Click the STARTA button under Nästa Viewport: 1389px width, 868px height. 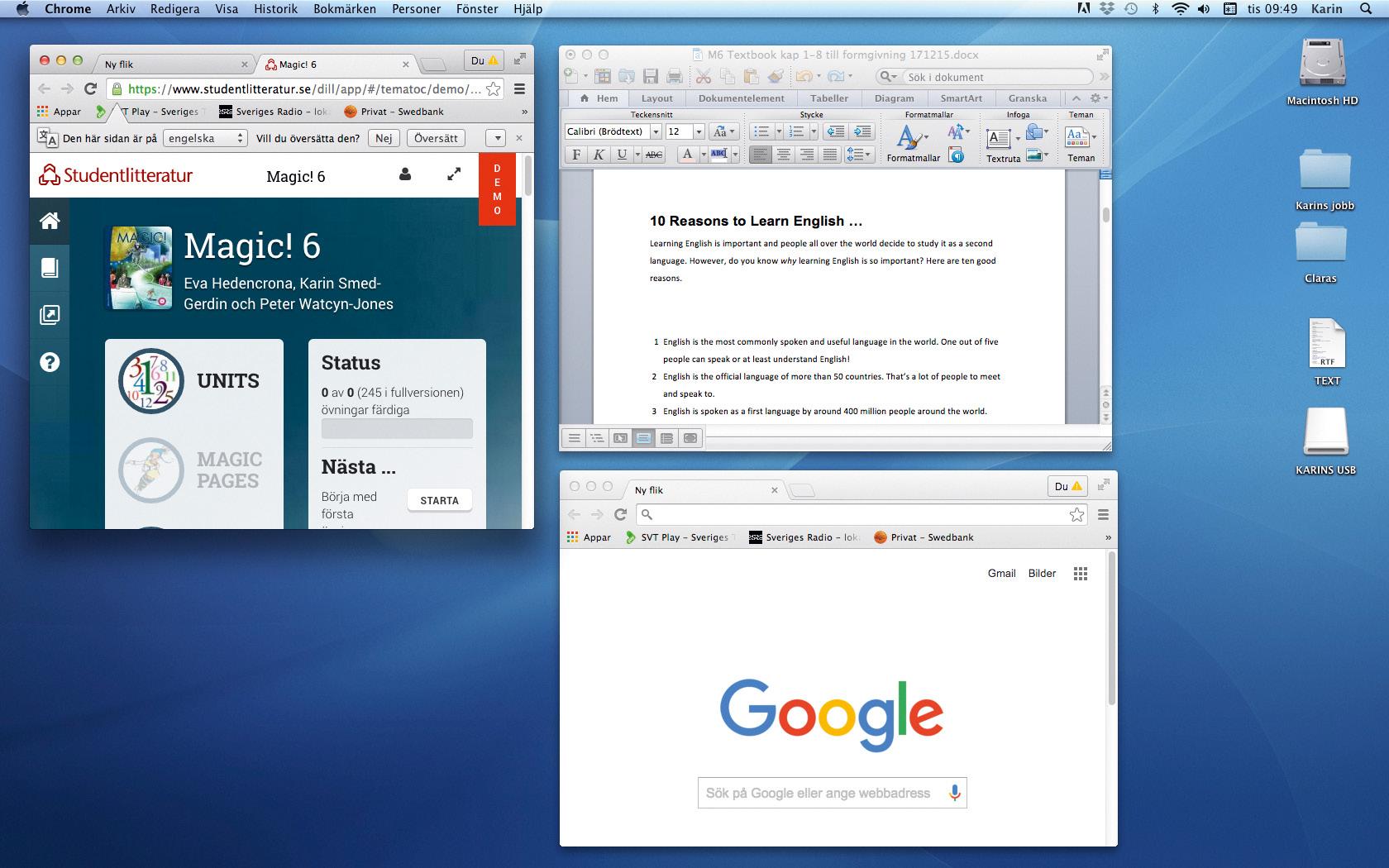440,500
